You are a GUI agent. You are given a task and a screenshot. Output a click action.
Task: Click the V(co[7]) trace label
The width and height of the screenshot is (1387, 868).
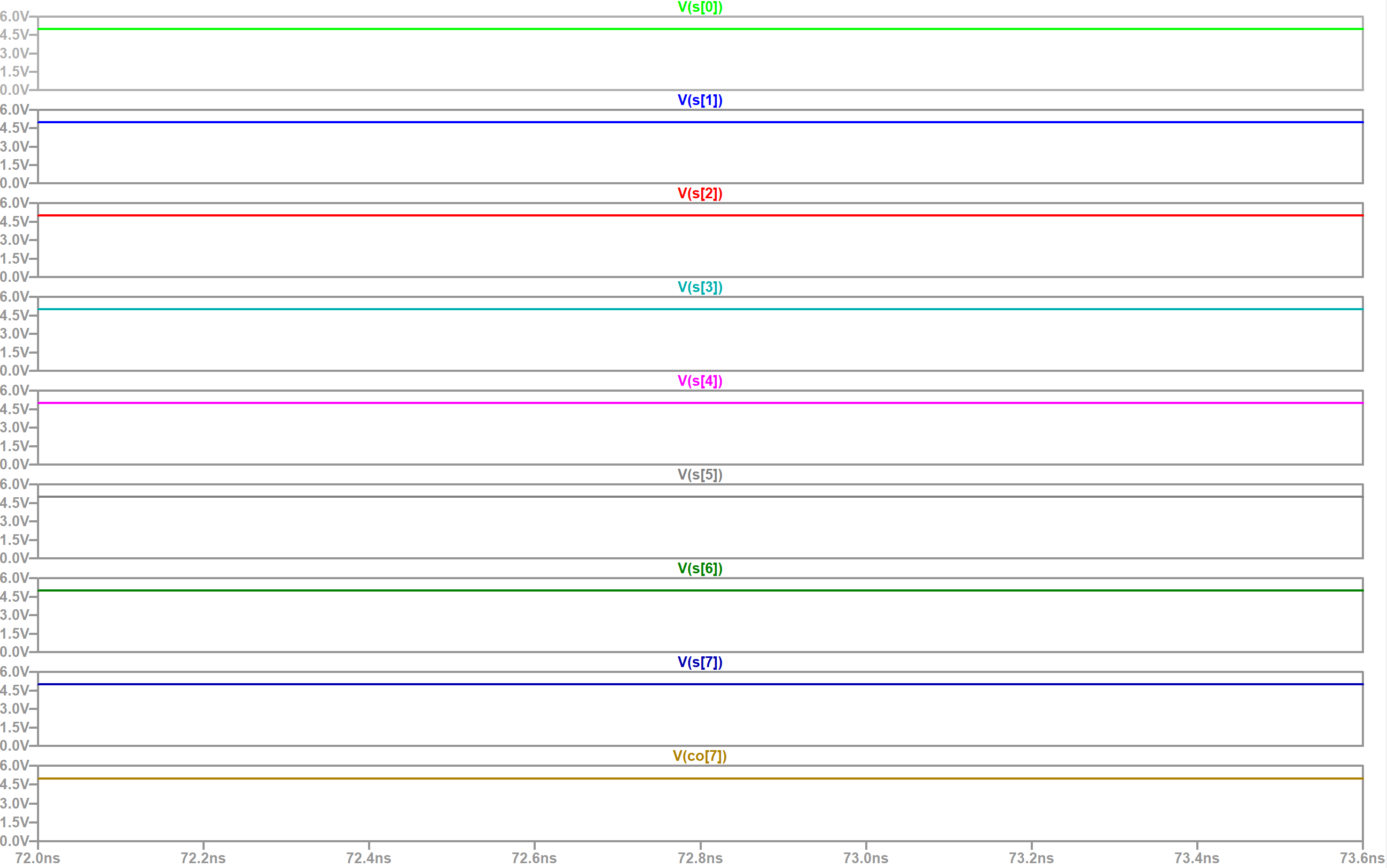click(700, 756)
